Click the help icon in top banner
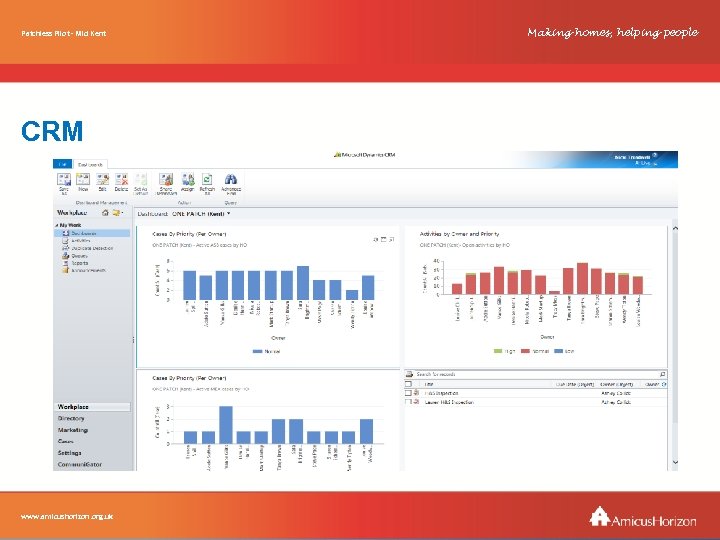Viewport: 720px width, 540px height. 655,155
